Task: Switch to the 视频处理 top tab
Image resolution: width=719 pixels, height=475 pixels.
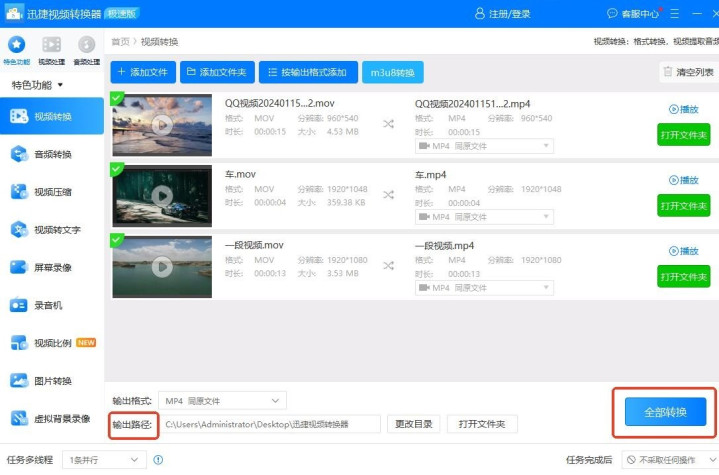Action: point(51,48)
